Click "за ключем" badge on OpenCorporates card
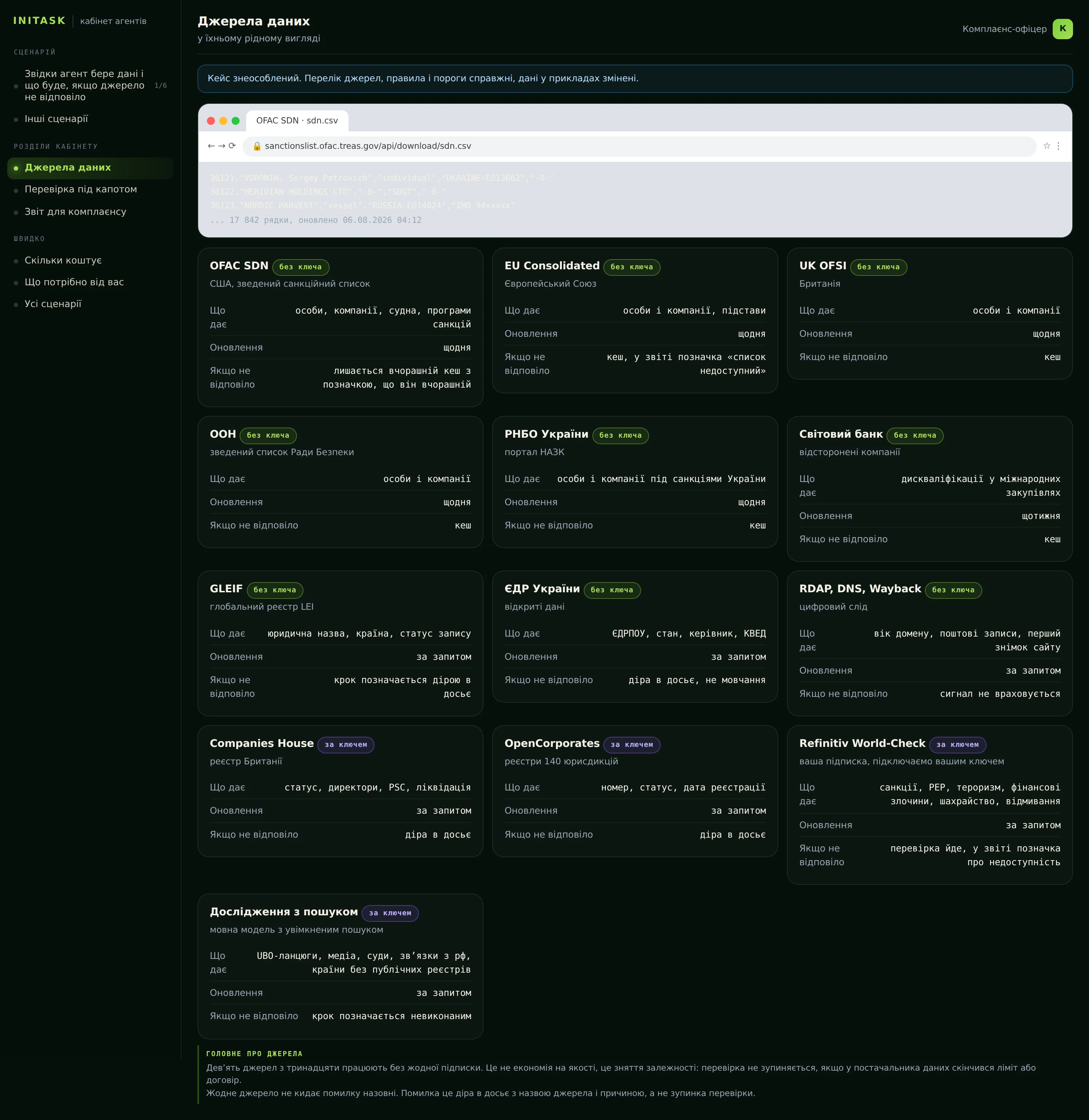The height and width of the screenshot is (1120, 1089). tap(632, 744)
